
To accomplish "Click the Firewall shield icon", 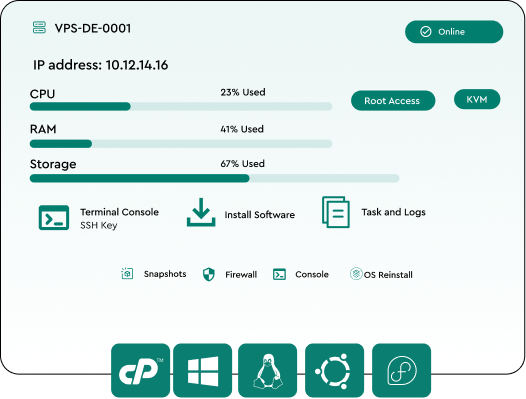I will pos(209,275).
